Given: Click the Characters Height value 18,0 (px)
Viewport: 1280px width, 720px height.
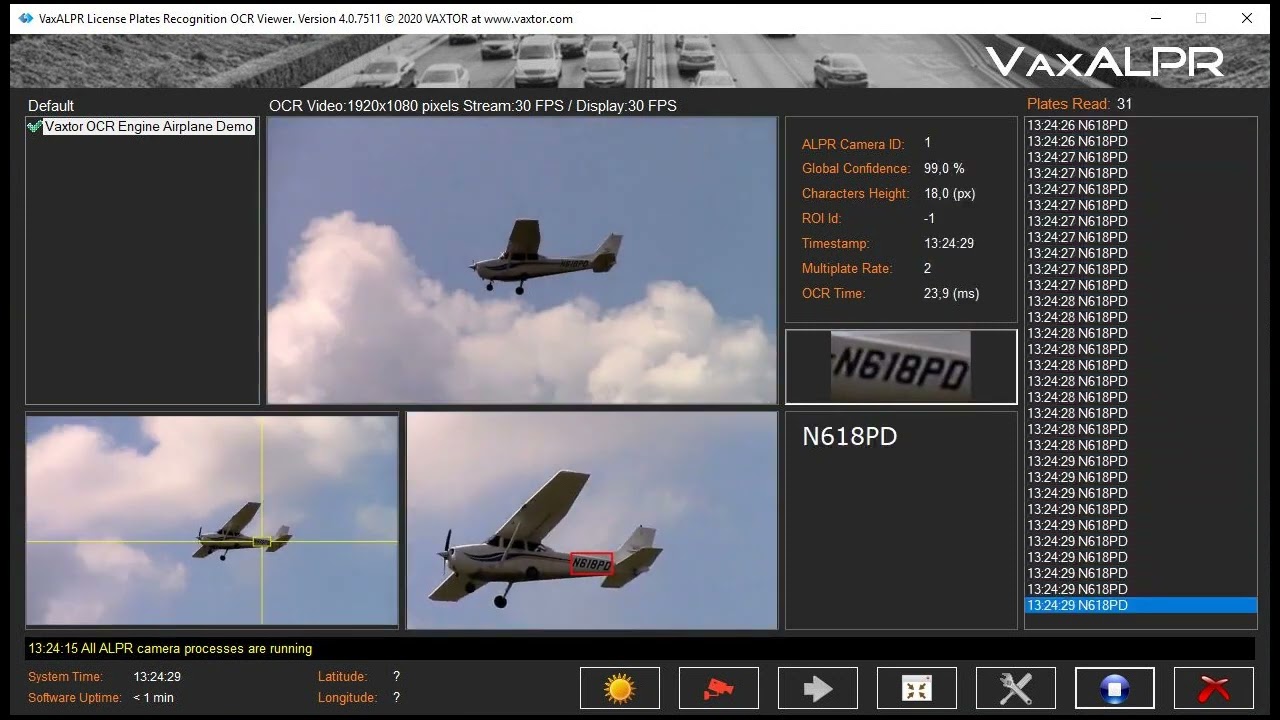Looking at the screenshot, I should point(950,193).
